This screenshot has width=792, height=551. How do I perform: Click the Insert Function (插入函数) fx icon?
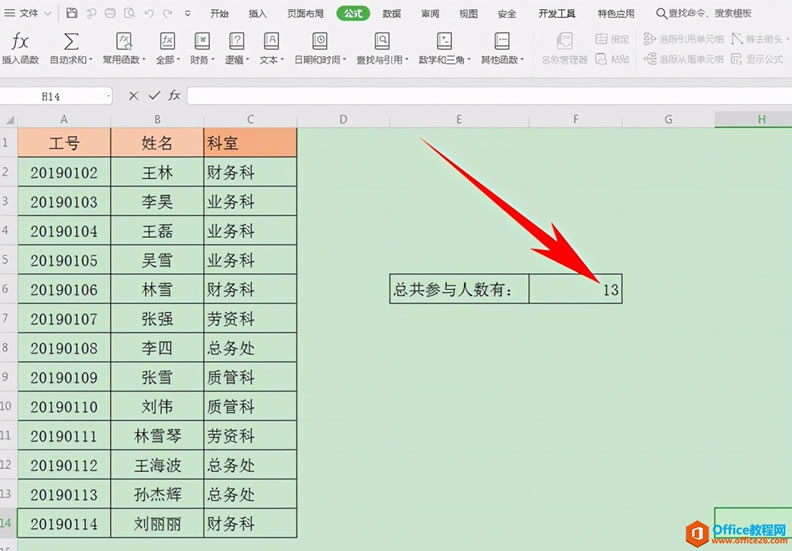(20, 41)
